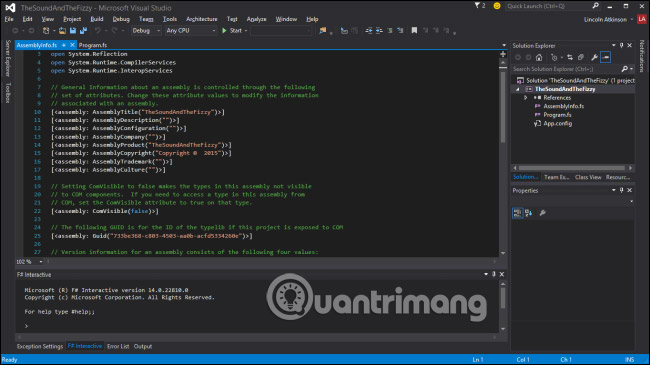
Task: Toggle the Preview Selected Items icon
Action: click(606, 57)
